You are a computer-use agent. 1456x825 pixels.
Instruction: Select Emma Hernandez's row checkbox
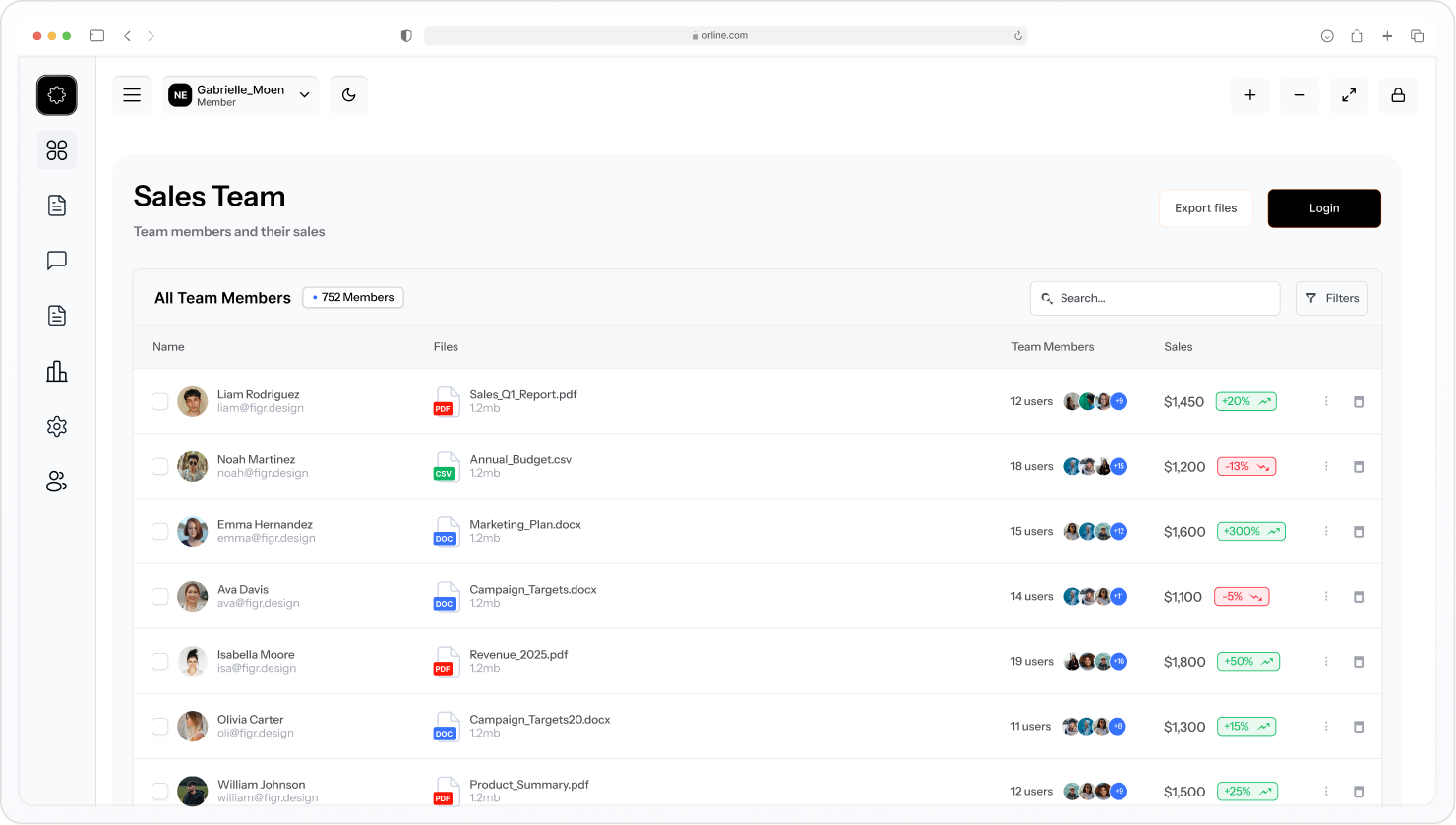159,531
